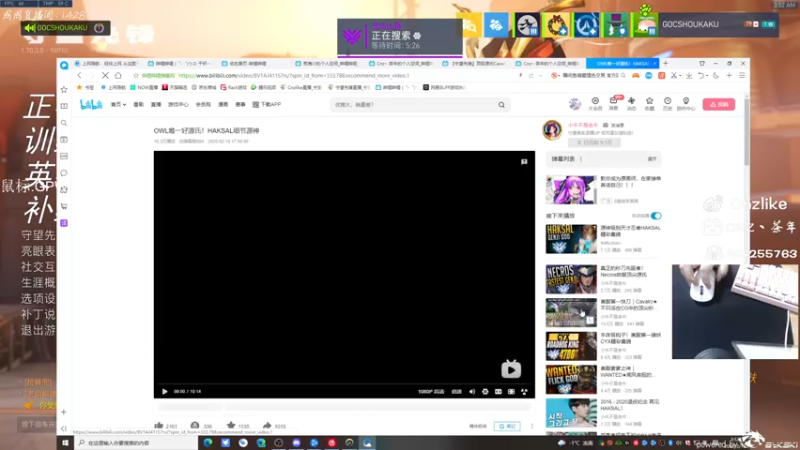Viewport: 800px width, 450px height.
Task: Click the search magnifier in Bilibili search box
Action: [502, 105]
